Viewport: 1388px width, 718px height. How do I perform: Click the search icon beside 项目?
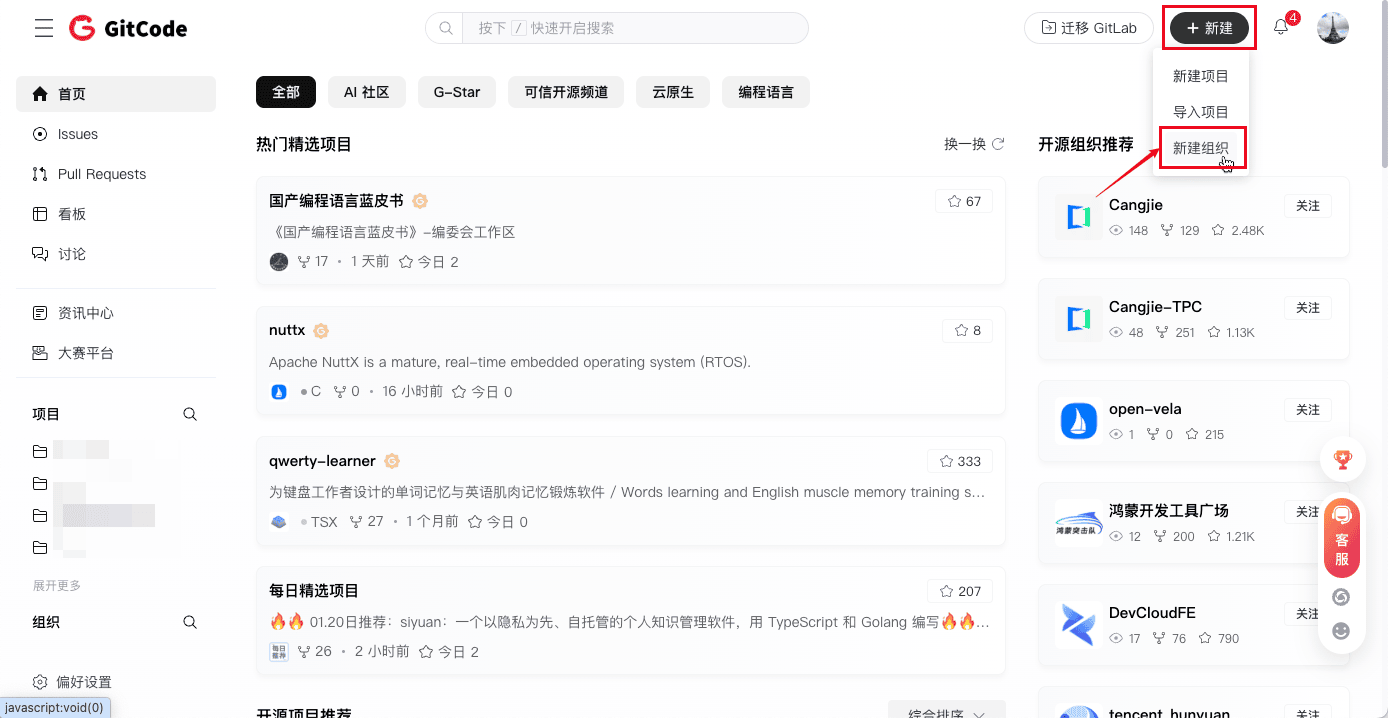click(x=190, y=414)
